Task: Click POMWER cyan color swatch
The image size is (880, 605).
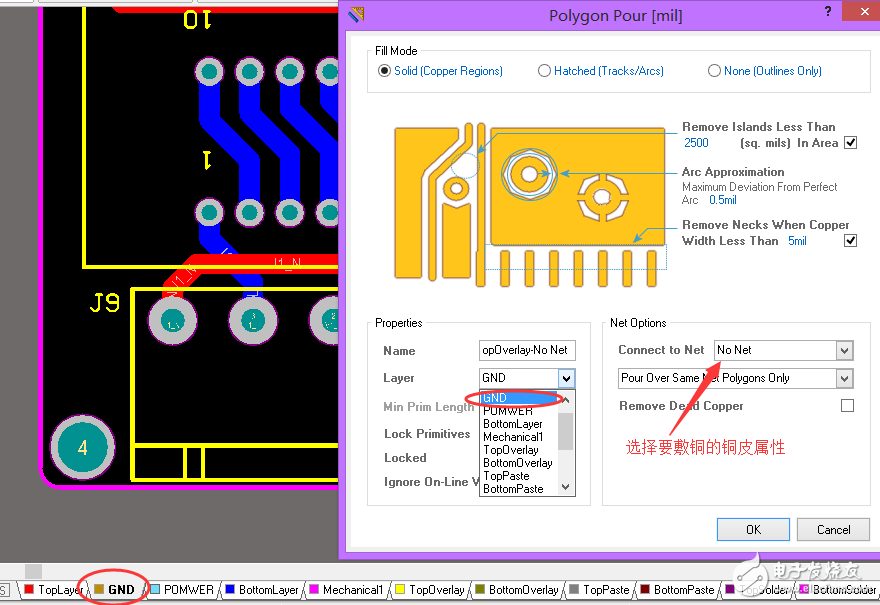Action: (x=155, y=589)
